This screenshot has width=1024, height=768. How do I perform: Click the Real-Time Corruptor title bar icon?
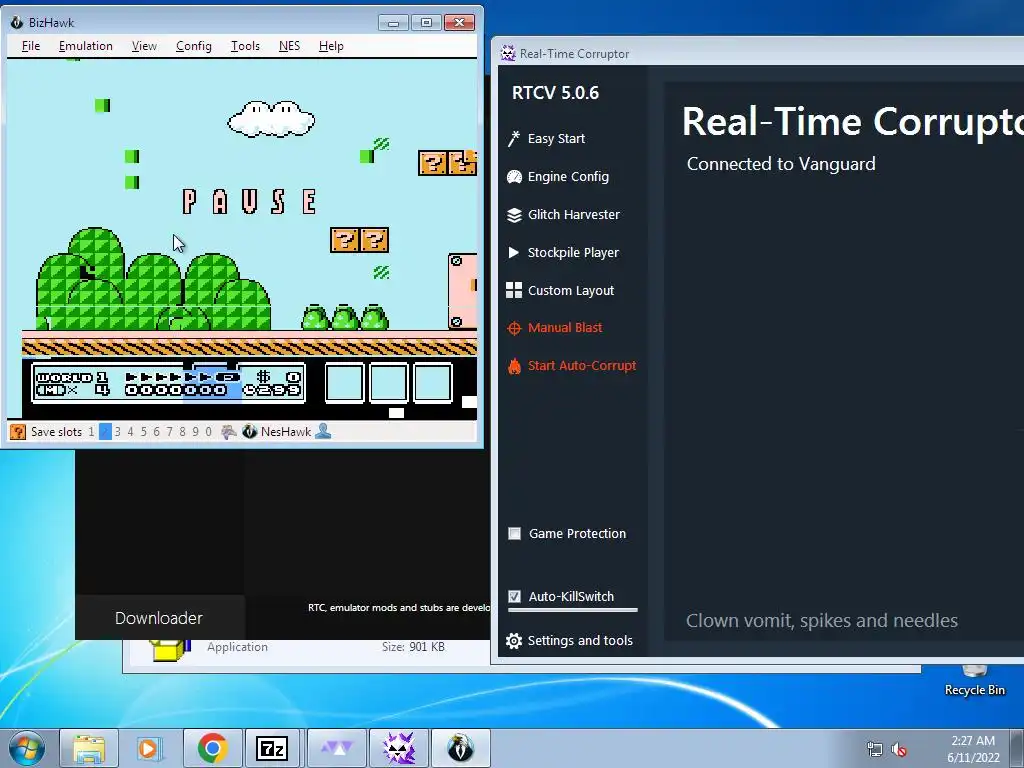[x=507, y=54]
